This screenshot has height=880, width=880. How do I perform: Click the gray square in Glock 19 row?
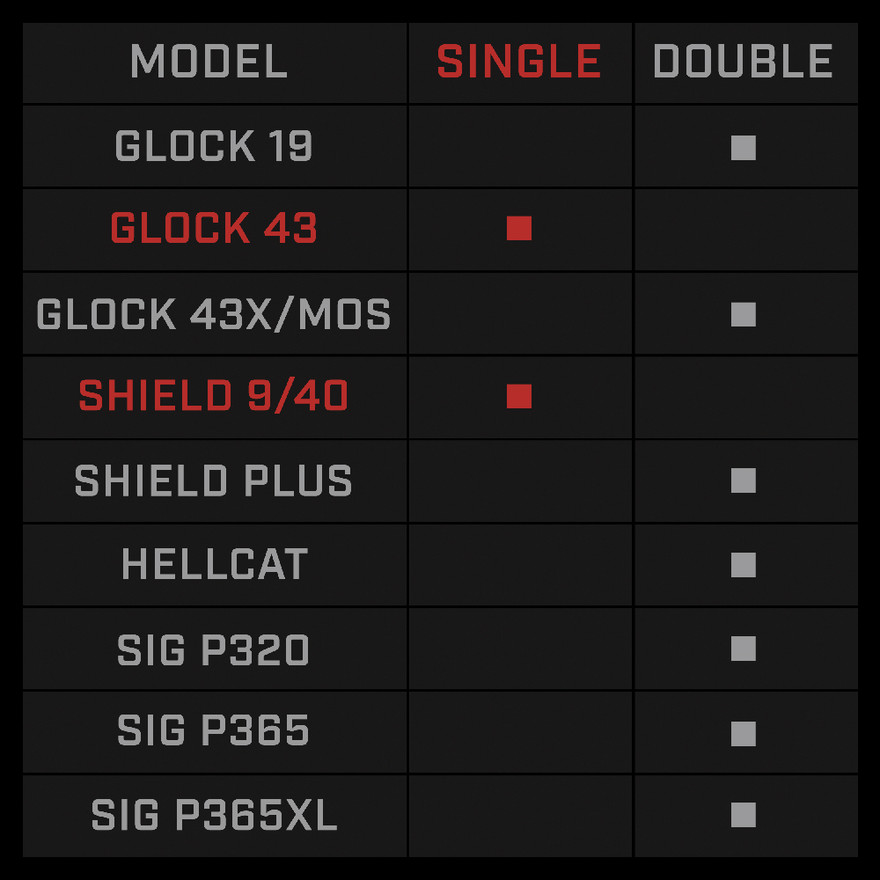click(x=743, y=148)
